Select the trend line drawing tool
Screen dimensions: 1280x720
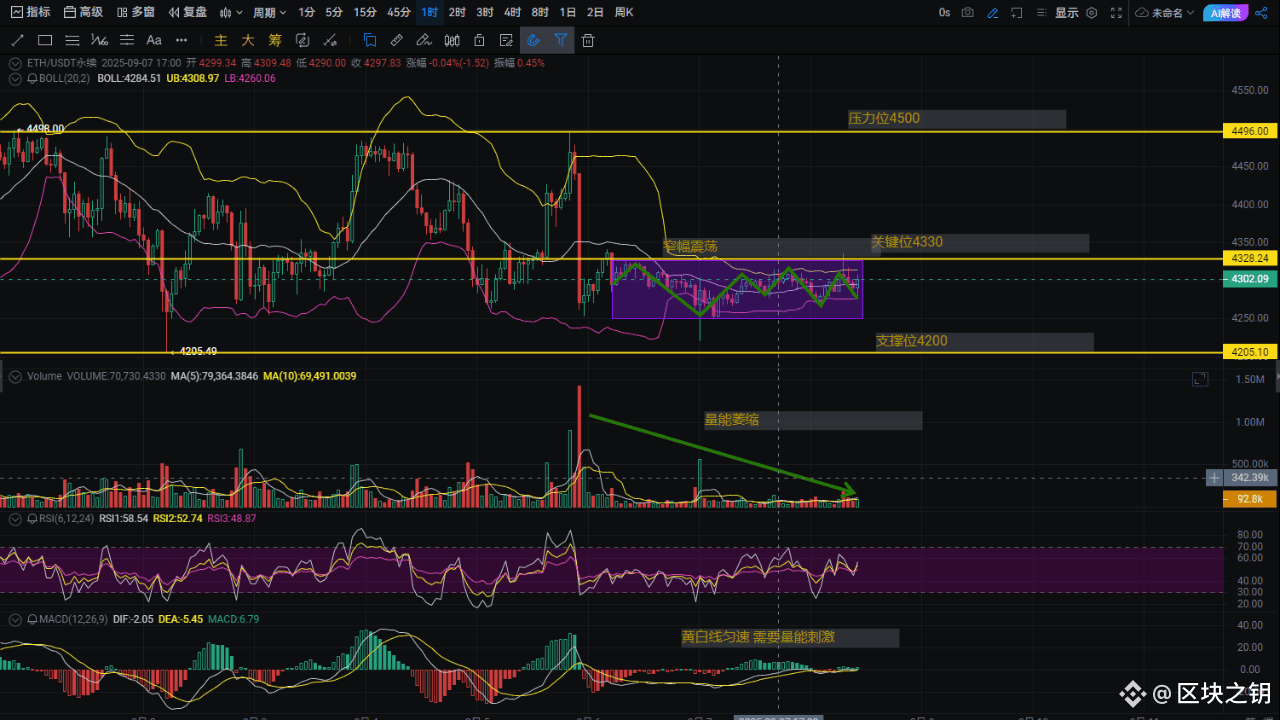click(x=17, y=40)
